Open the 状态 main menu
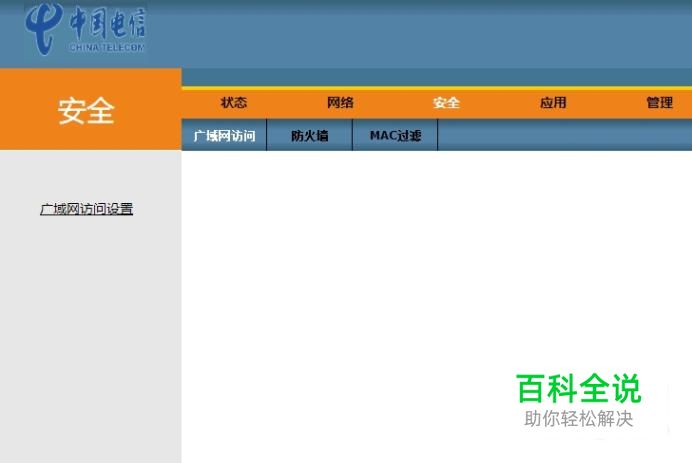Viewport: 692px width, 463px height. coord(233,103)
